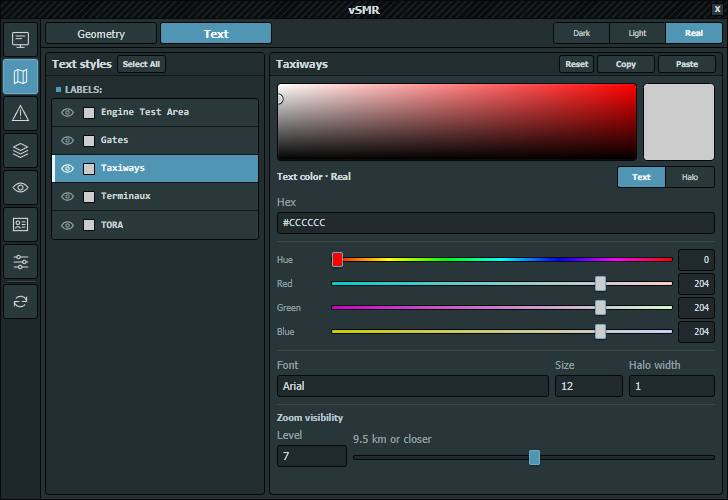Click the Blue slider handle
This screenshot has height=500, width=728.
point(600,331)
